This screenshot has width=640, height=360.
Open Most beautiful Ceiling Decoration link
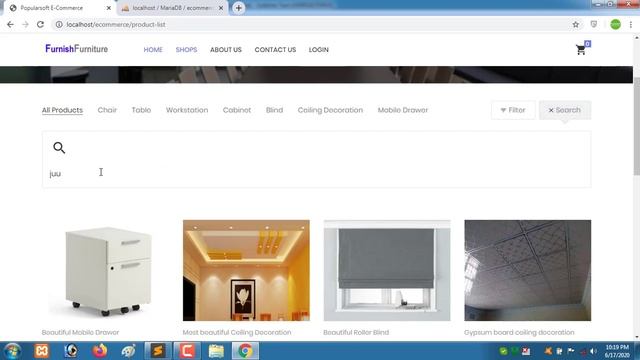237,332
